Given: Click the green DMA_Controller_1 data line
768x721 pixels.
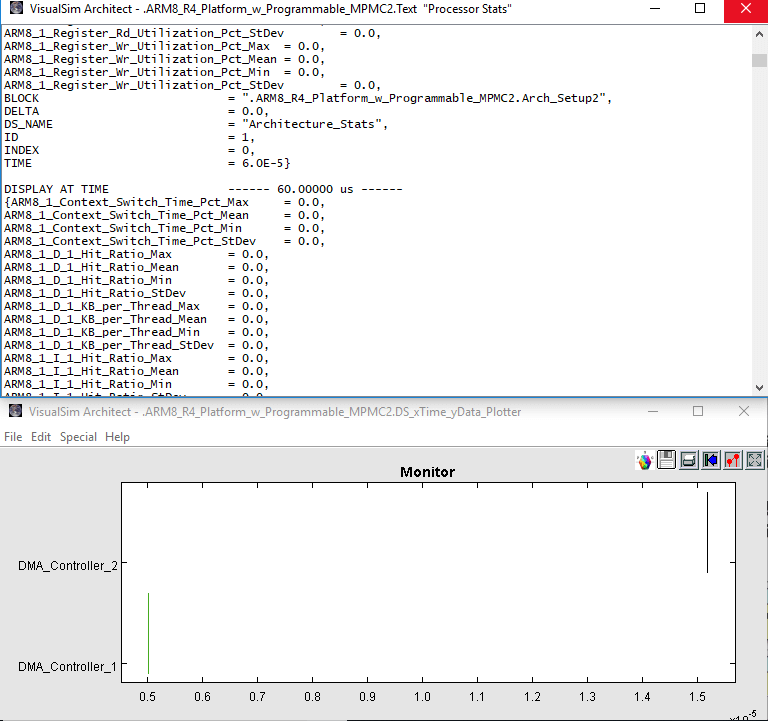Looking at the screenshot, I should pos(148,634).
